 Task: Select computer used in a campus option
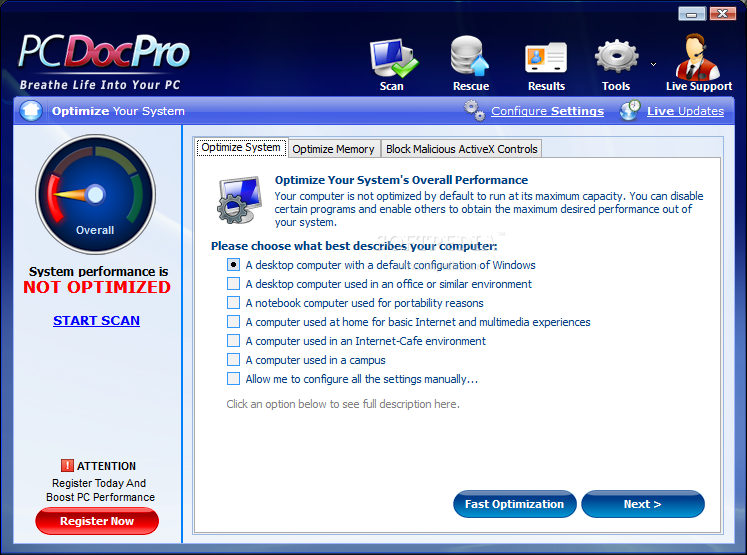(x=306, y=360)
